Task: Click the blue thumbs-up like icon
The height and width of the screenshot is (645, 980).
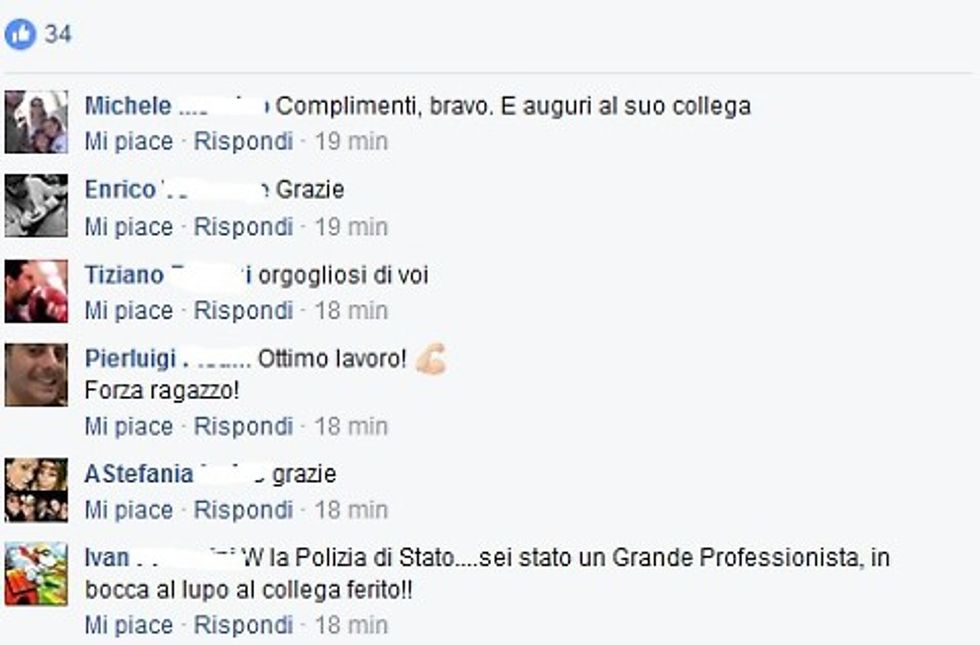Action: (x=20, y=35)
